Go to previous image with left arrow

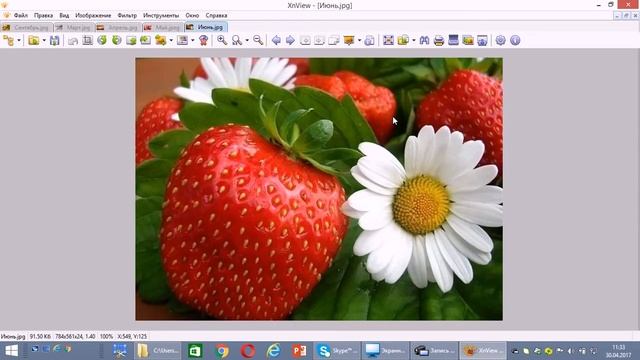pyautogui.click(x=276, y=40)
